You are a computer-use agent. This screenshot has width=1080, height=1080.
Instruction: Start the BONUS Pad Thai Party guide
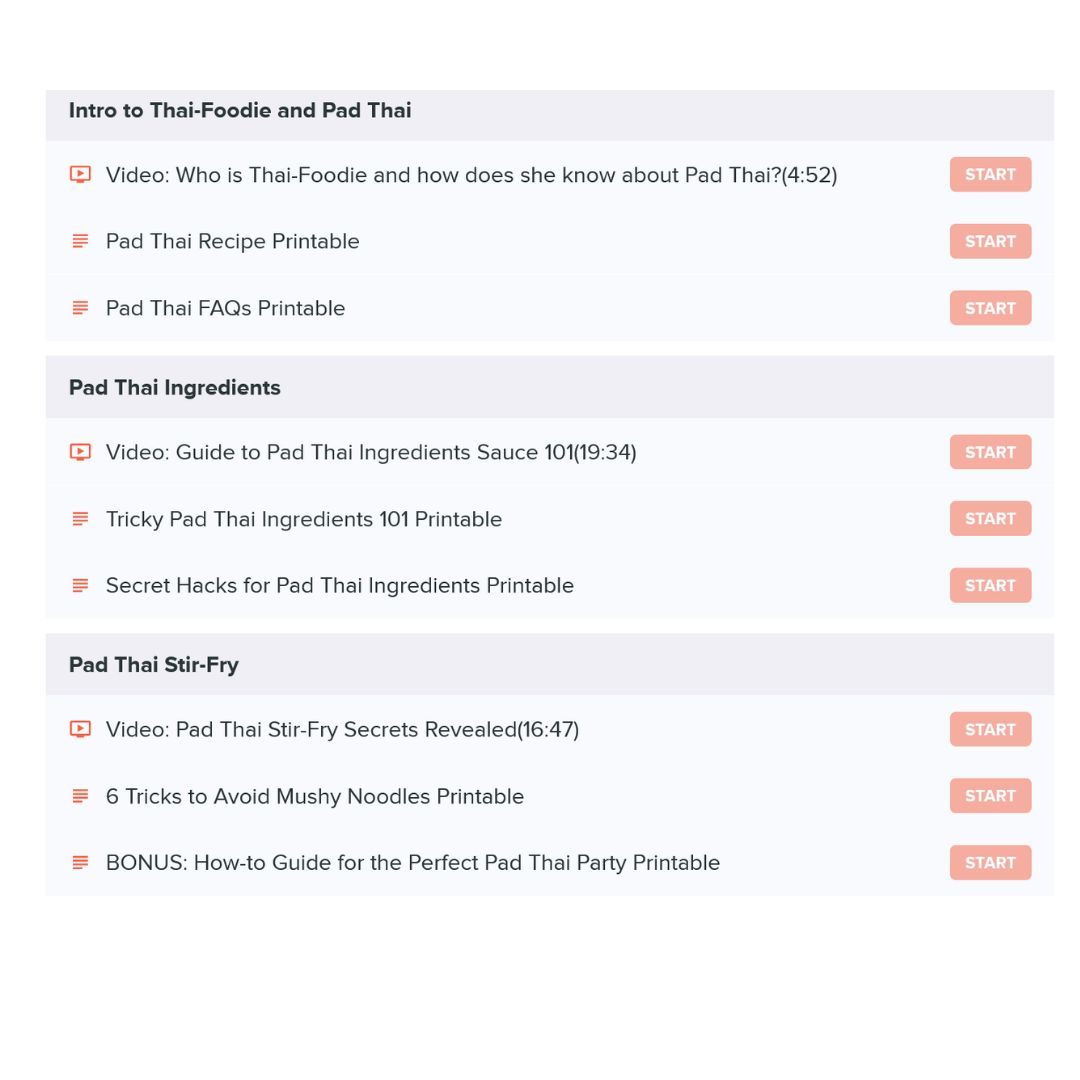click(990, 862)
